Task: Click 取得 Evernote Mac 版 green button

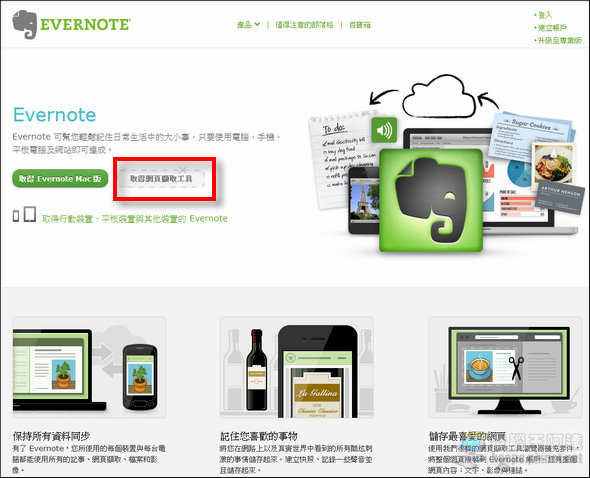Action: 60,178
